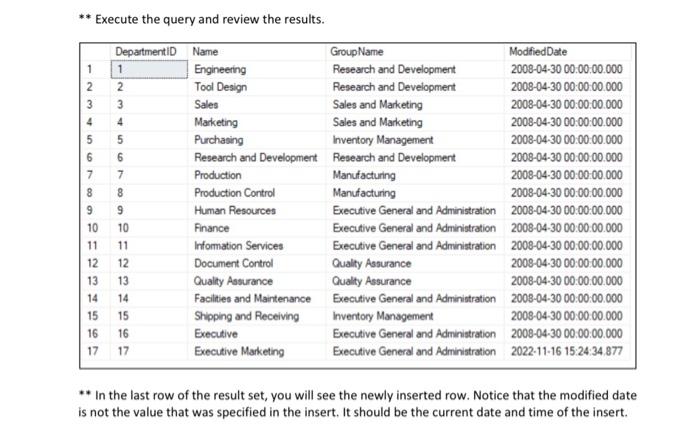The image size is (700, 433).
Task: Click the DepartmentID column header
Action: 149,52
